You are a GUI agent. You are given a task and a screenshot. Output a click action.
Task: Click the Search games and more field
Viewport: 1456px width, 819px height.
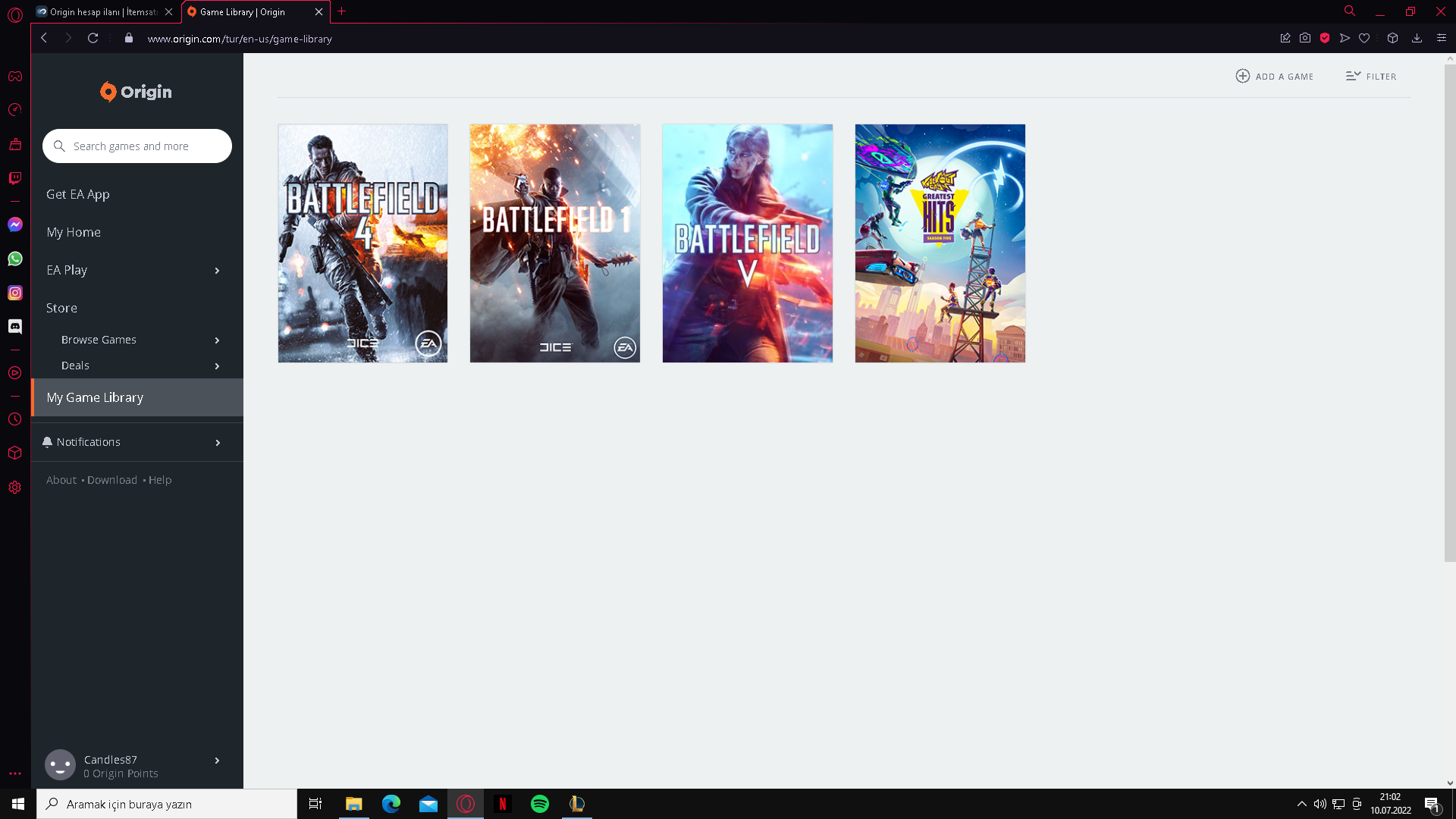tap(137, 146)
